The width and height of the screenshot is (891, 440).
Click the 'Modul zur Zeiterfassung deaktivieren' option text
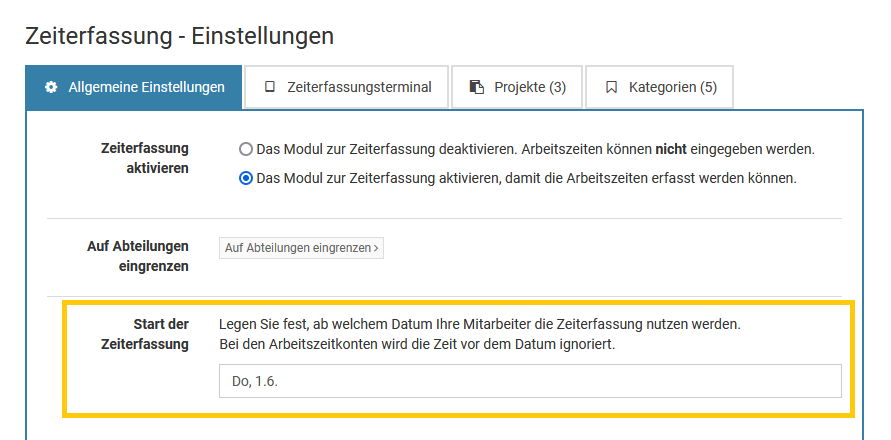click(535, 149)
